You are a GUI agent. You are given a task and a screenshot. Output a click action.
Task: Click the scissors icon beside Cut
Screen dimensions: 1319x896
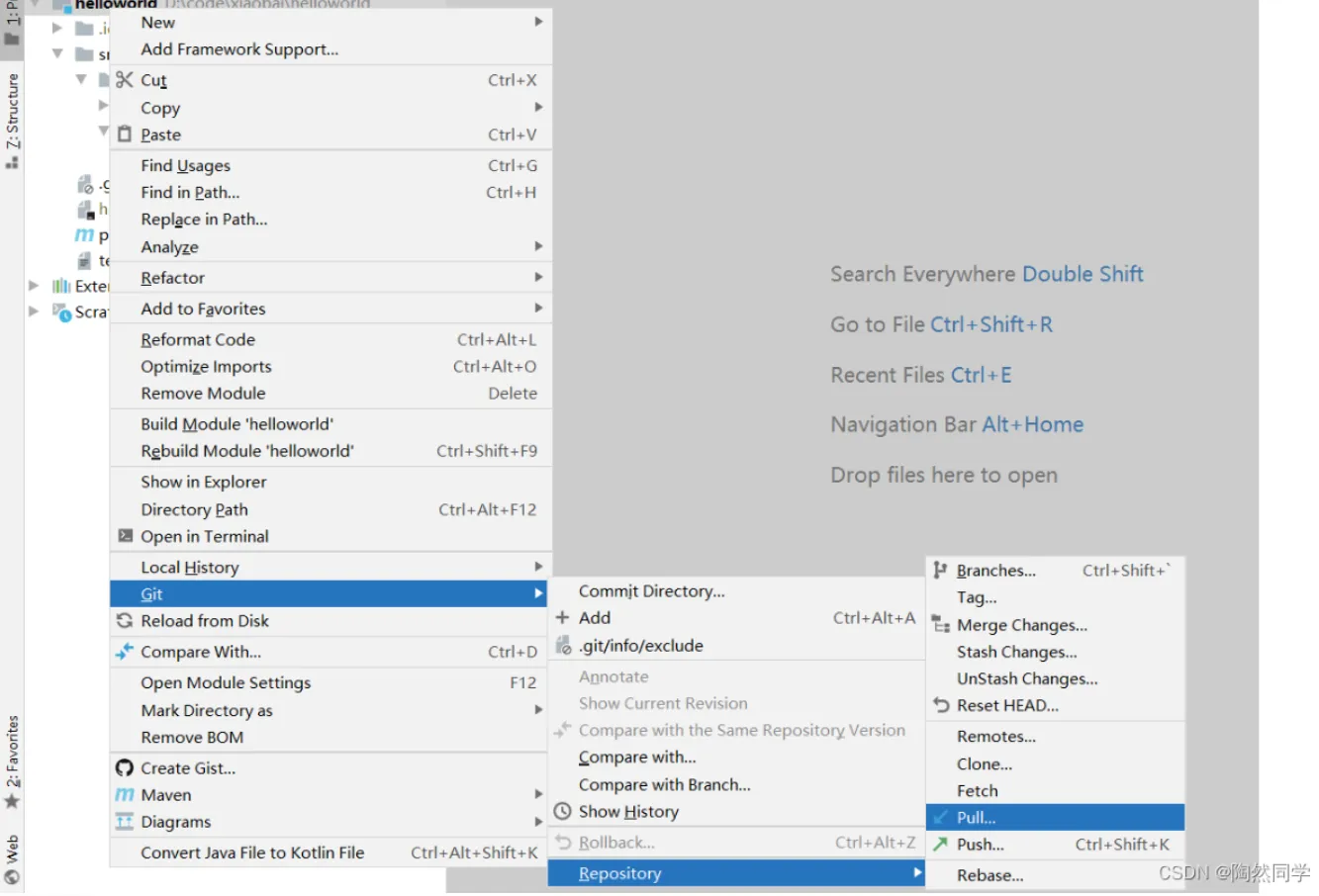[x=125, y=80]
